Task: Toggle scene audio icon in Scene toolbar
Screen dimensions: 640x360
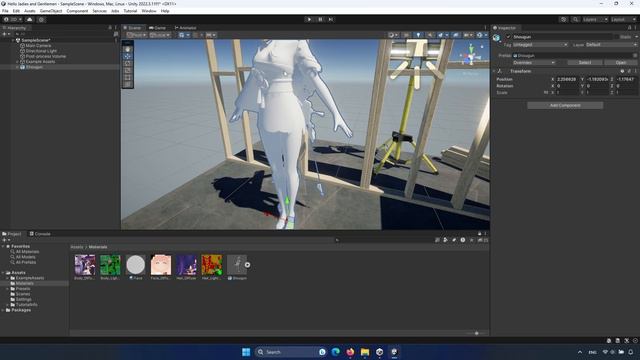Action: [430, 35]
